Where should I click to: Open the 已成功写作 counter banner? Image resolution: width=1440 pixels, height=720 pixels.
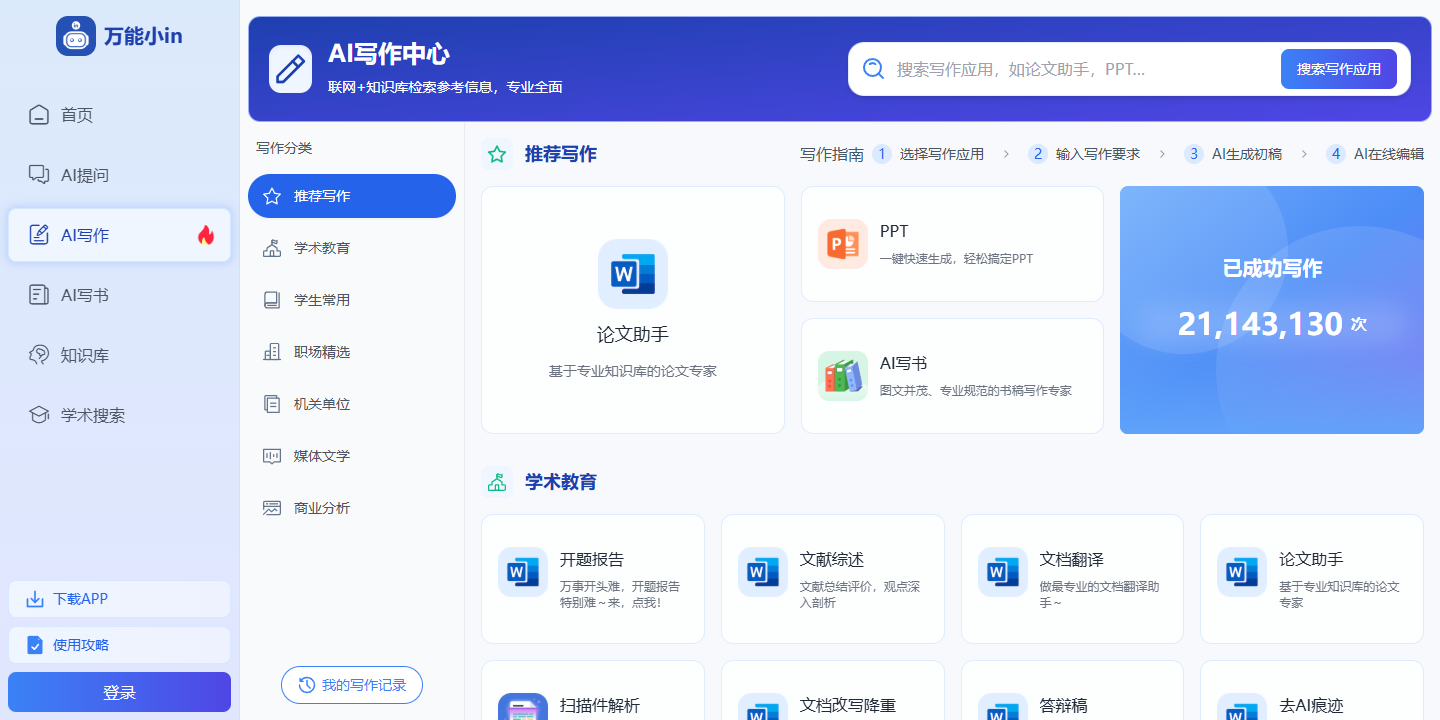(1272, 310)
